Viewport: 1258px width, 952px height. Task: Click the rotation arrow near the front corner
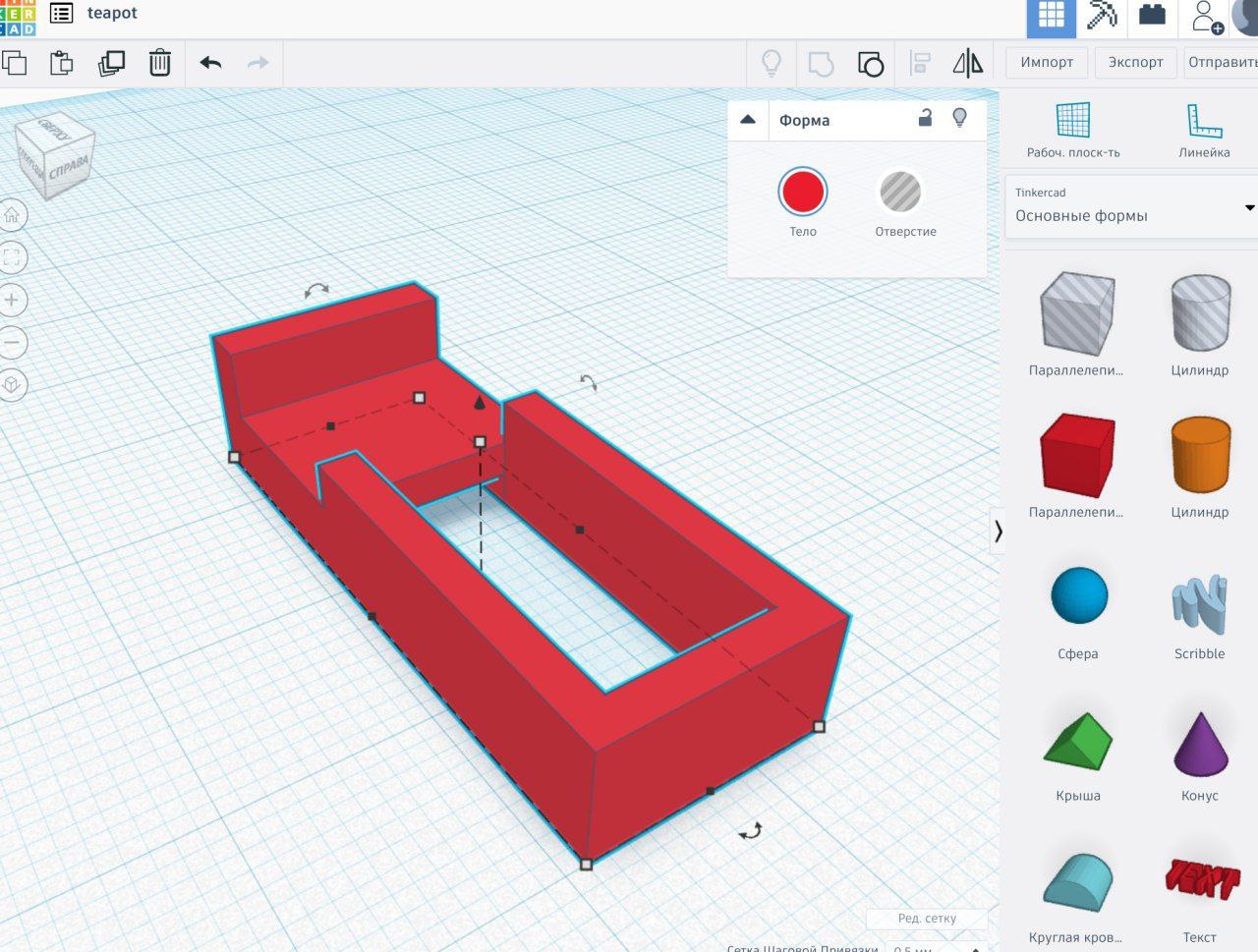[x=751, y=831]
